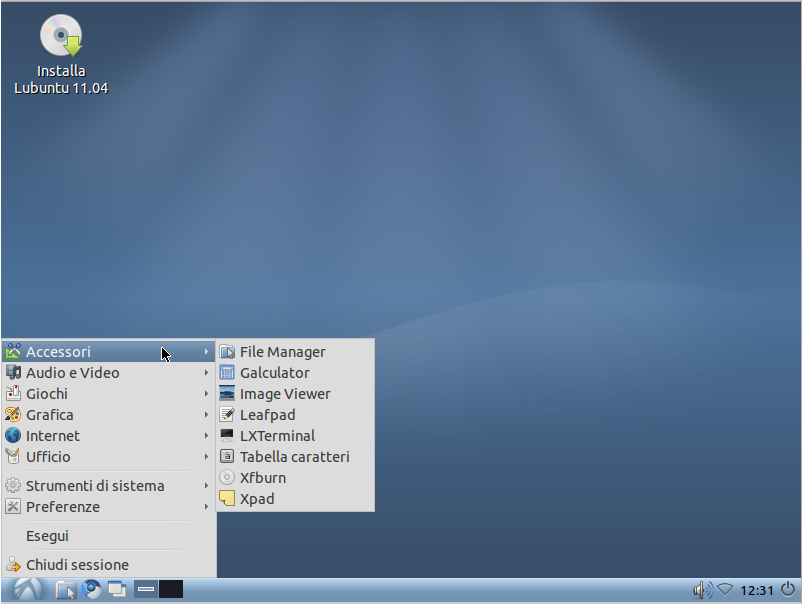This screenshot has height=604, width=802.
Task: Click the 12:31 clock
Action: (756, 591)
